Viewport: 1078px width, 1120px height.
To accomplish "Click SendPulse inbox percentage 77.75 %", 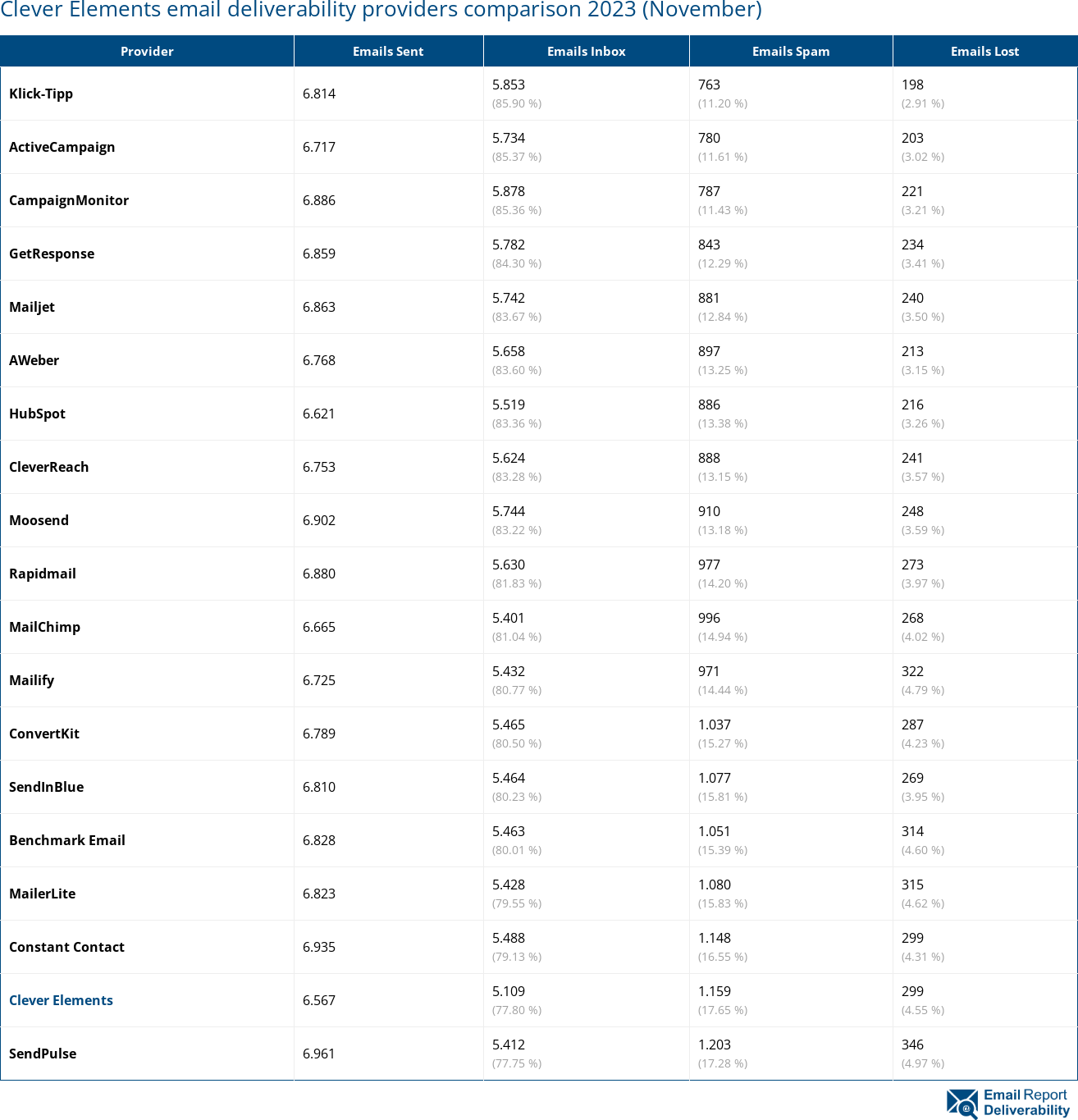I will (517, 1063).
